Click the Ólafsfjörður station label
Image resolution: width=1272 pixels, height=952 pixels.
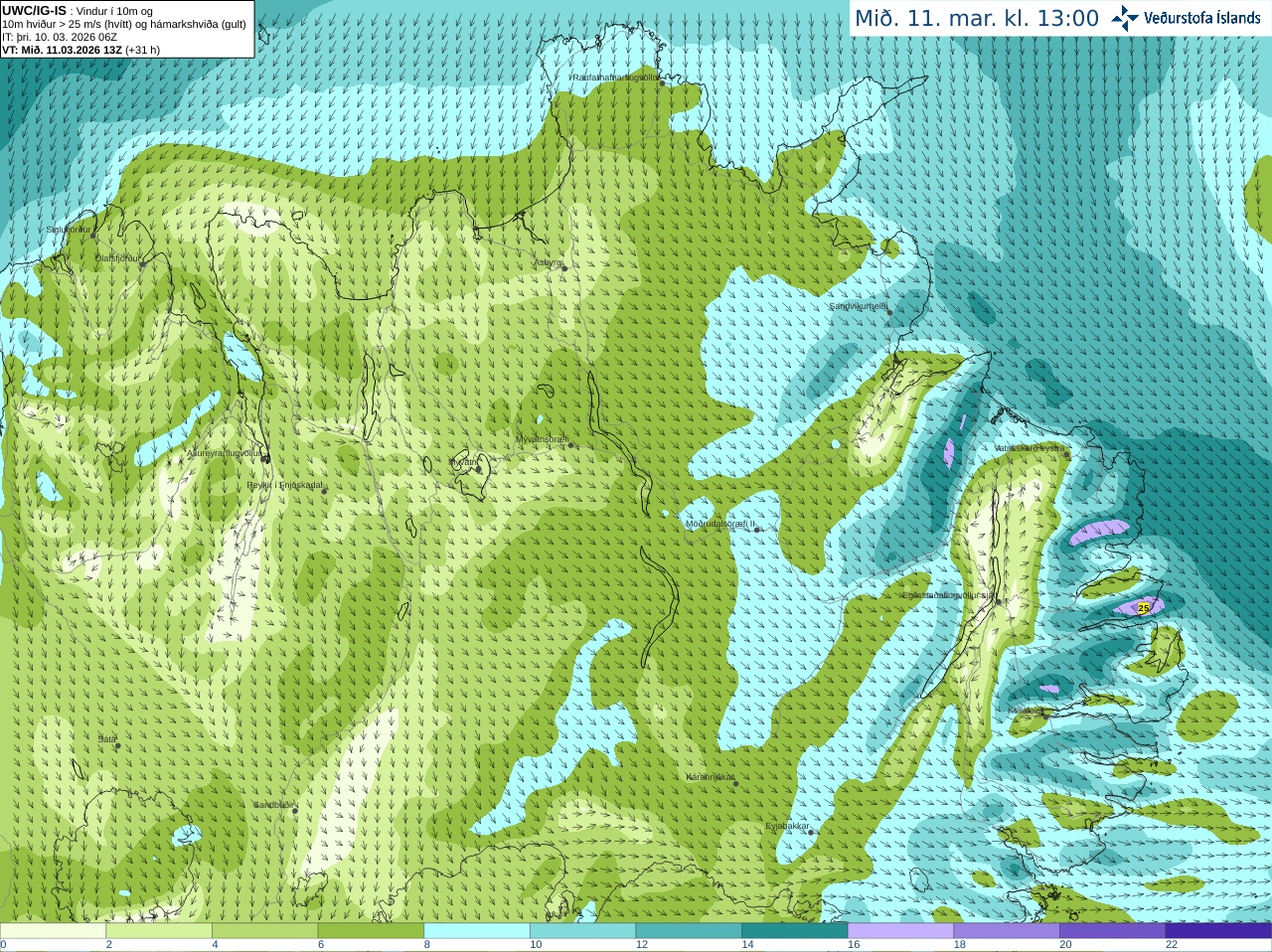pos(118,258)
